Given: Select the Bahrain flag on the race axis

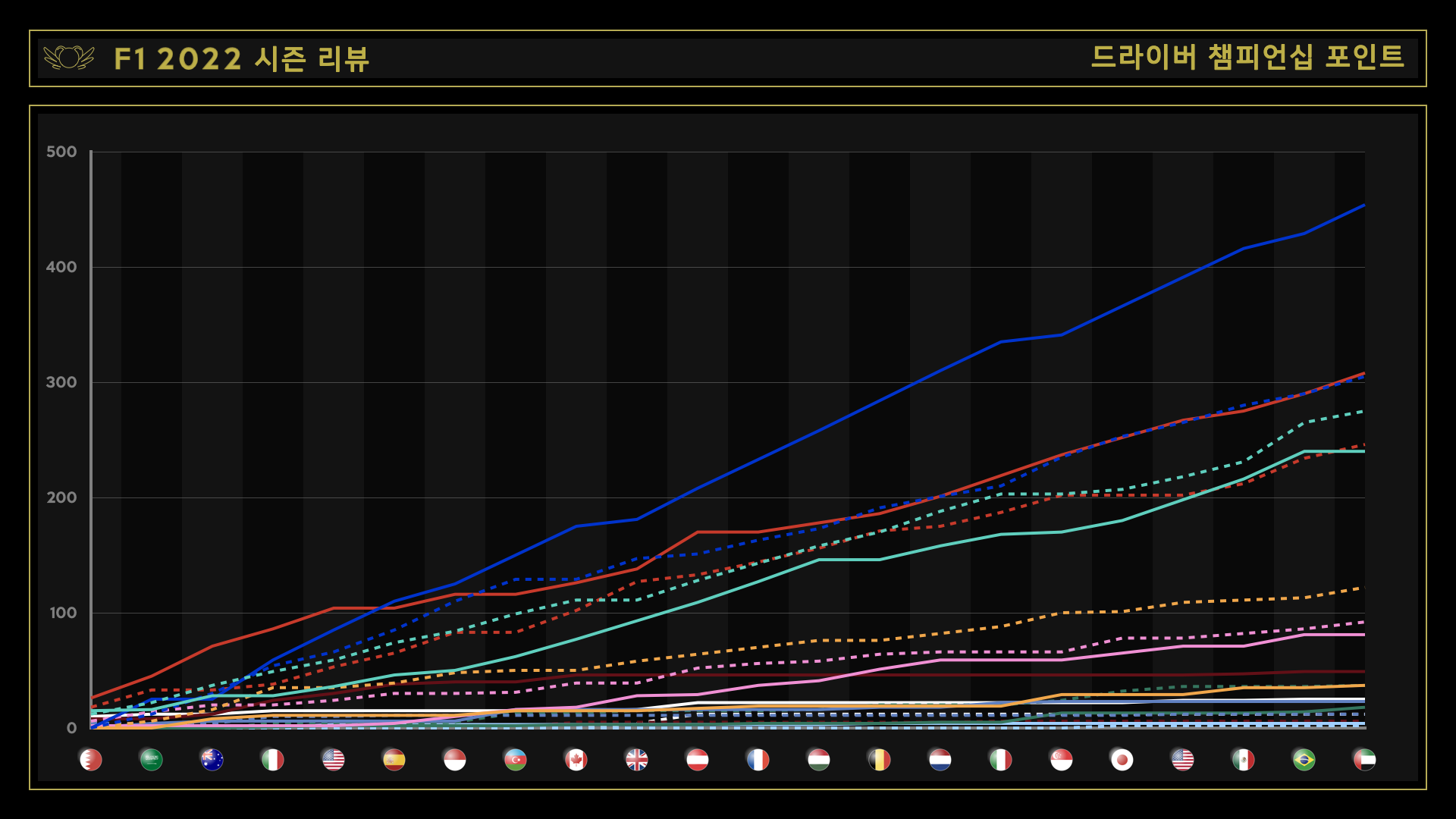Looking at the screenshot, I should click(91, 759).
